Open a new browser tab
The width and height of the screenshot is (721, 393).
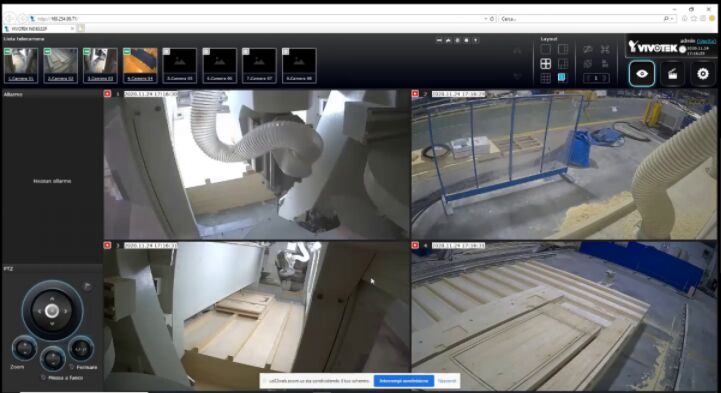tap(81, 28)
